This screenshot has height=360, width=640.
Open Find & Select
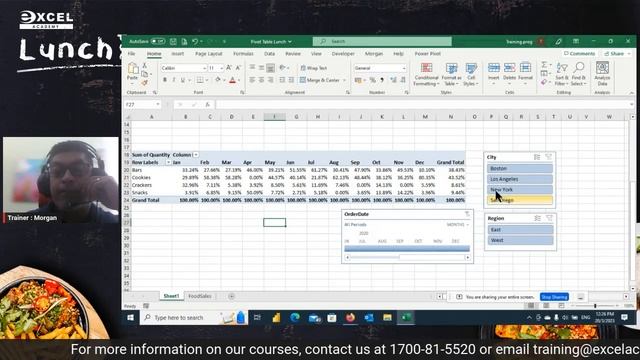coord(578,74)
